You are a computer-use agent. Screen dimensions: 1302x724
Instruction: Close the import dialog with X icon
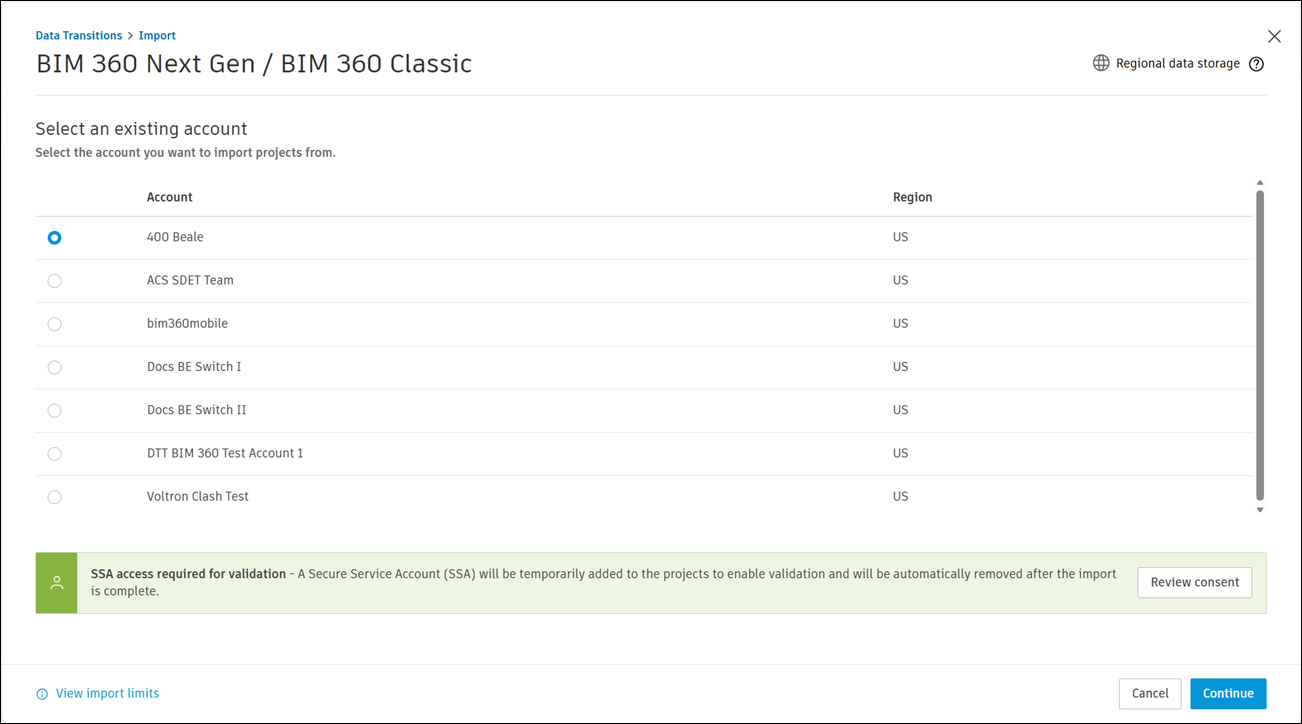coord(1274,36)
